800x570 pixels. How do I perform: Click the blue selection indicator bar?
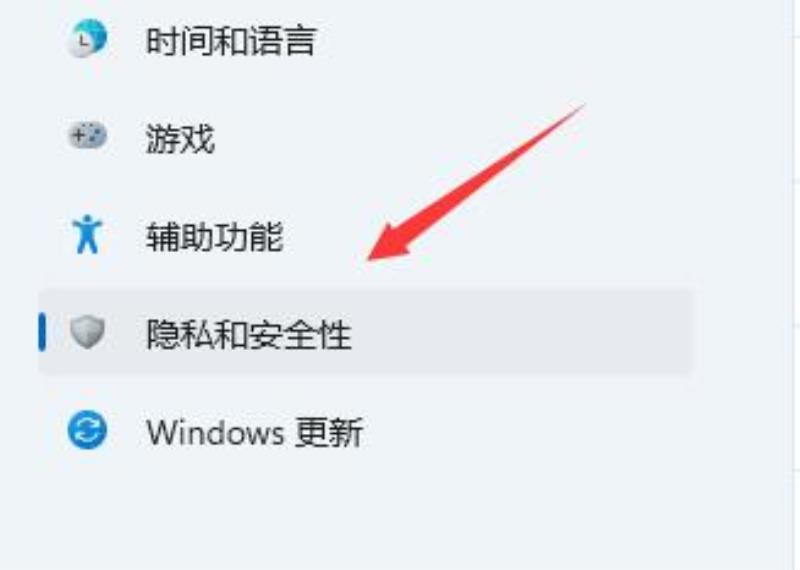point(42,332)
